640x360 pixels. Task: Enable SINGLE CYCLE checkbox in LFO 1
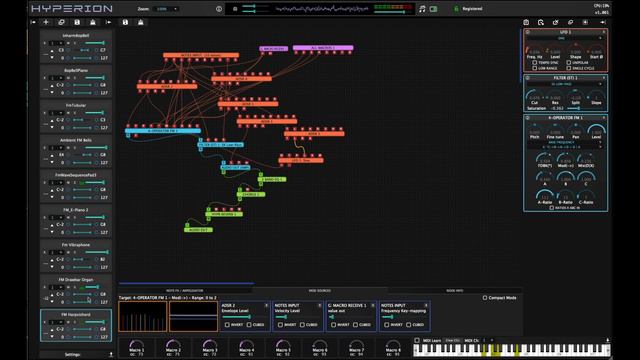569,68
